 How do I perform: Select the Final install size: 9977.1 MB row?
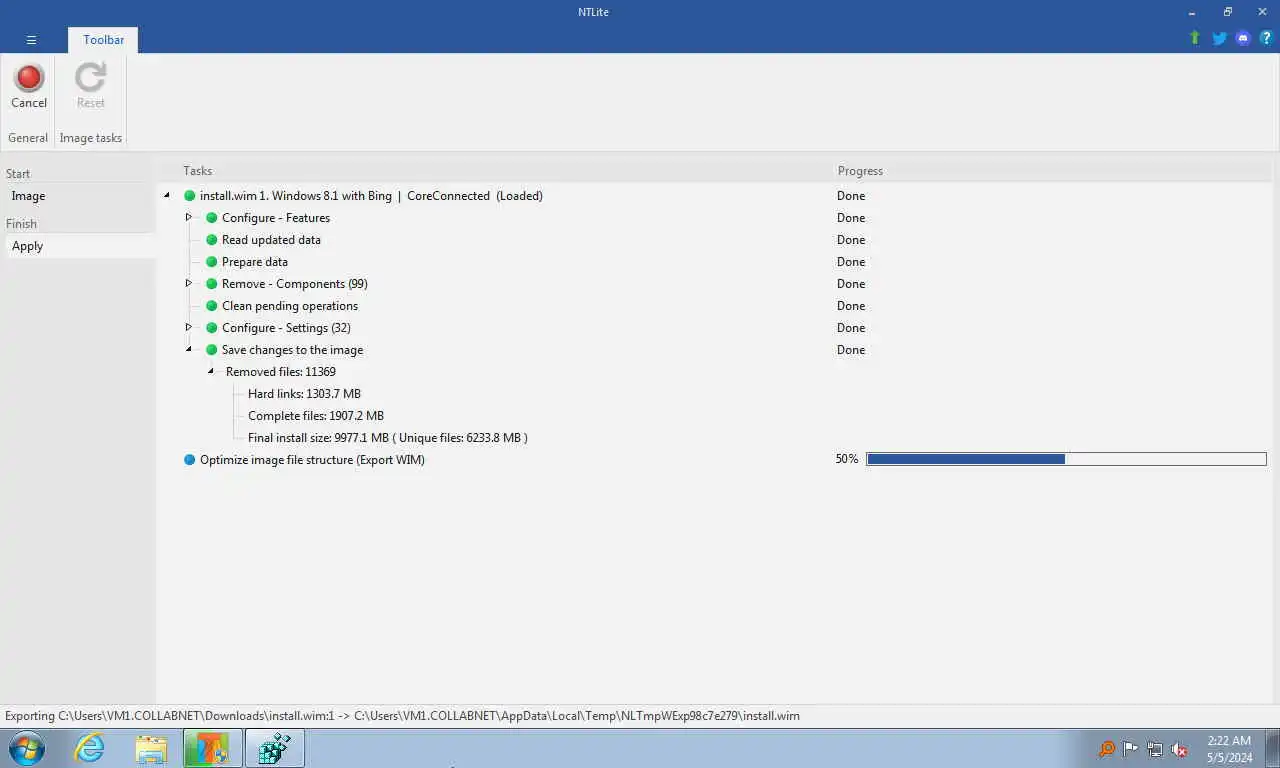tap(388, 438)
